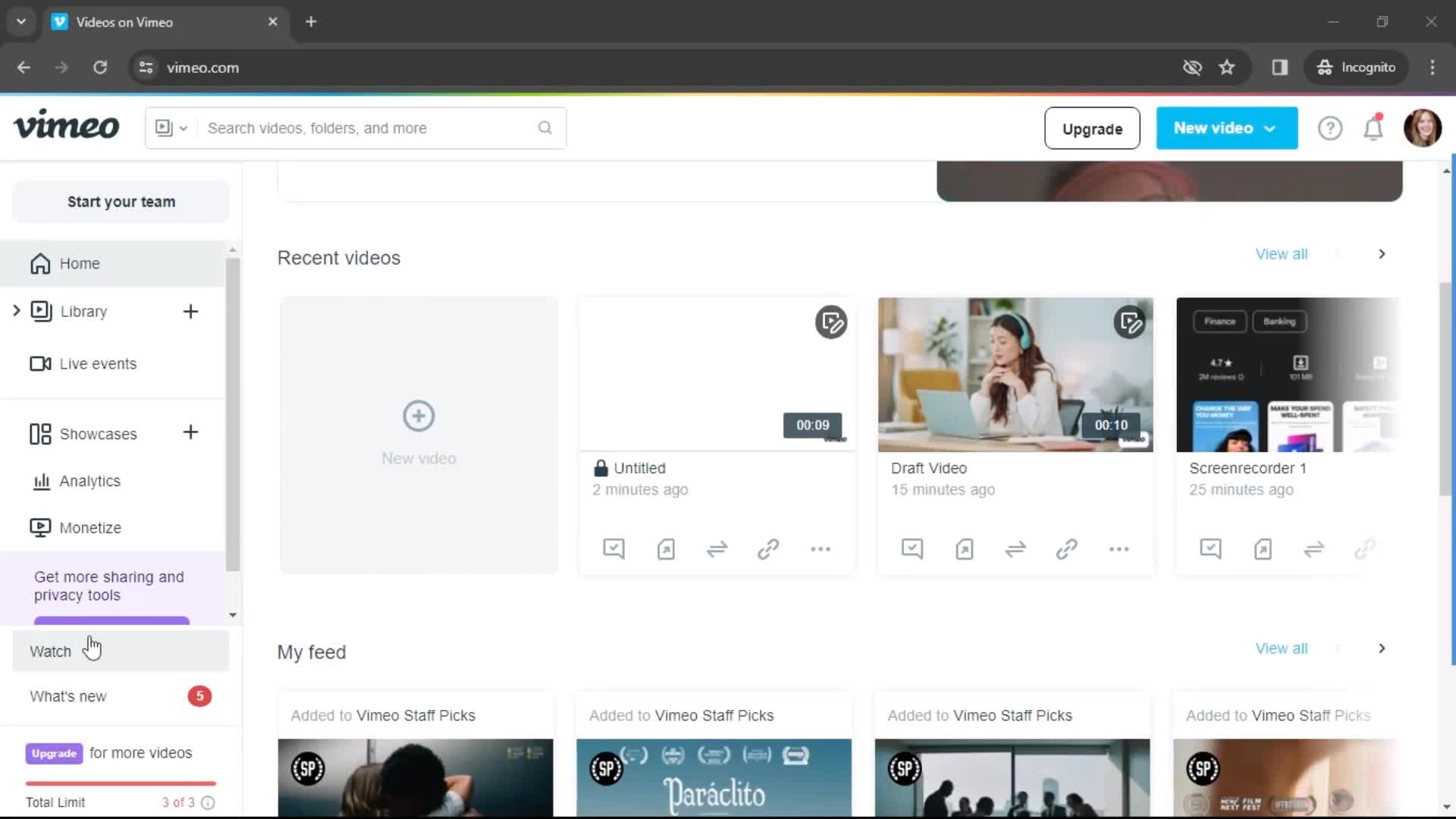Copy link icon under Untitled video
The image size is (1456, 819).
point(768,548)
